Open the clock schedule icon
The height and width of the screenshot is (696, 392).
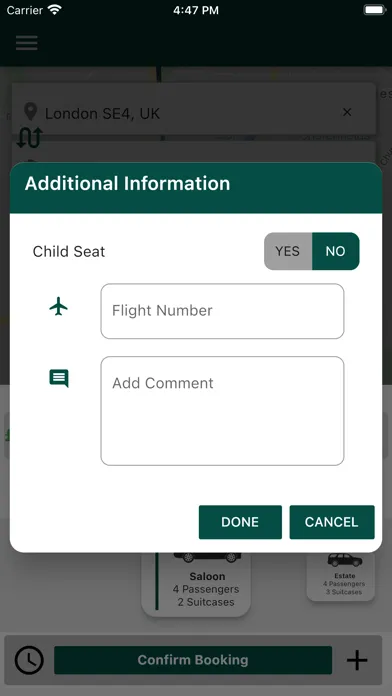click(x=29, y=660)
